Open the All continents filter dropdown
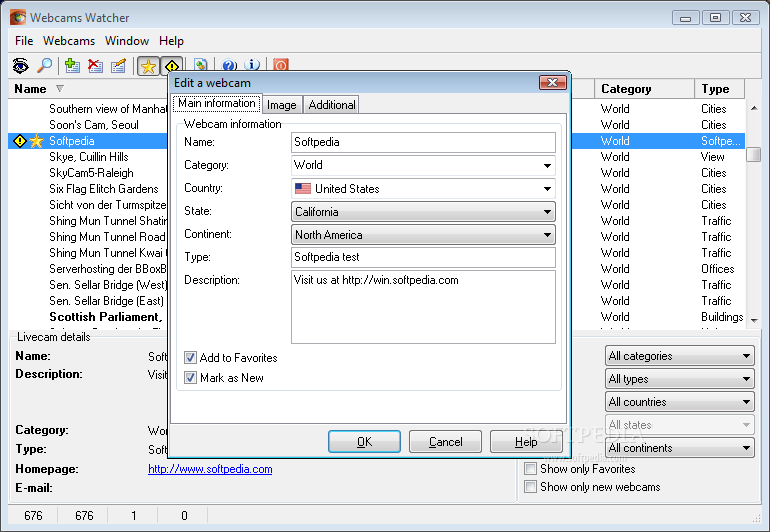This screenshot has width=770, height=532. (x=680, y=448)
